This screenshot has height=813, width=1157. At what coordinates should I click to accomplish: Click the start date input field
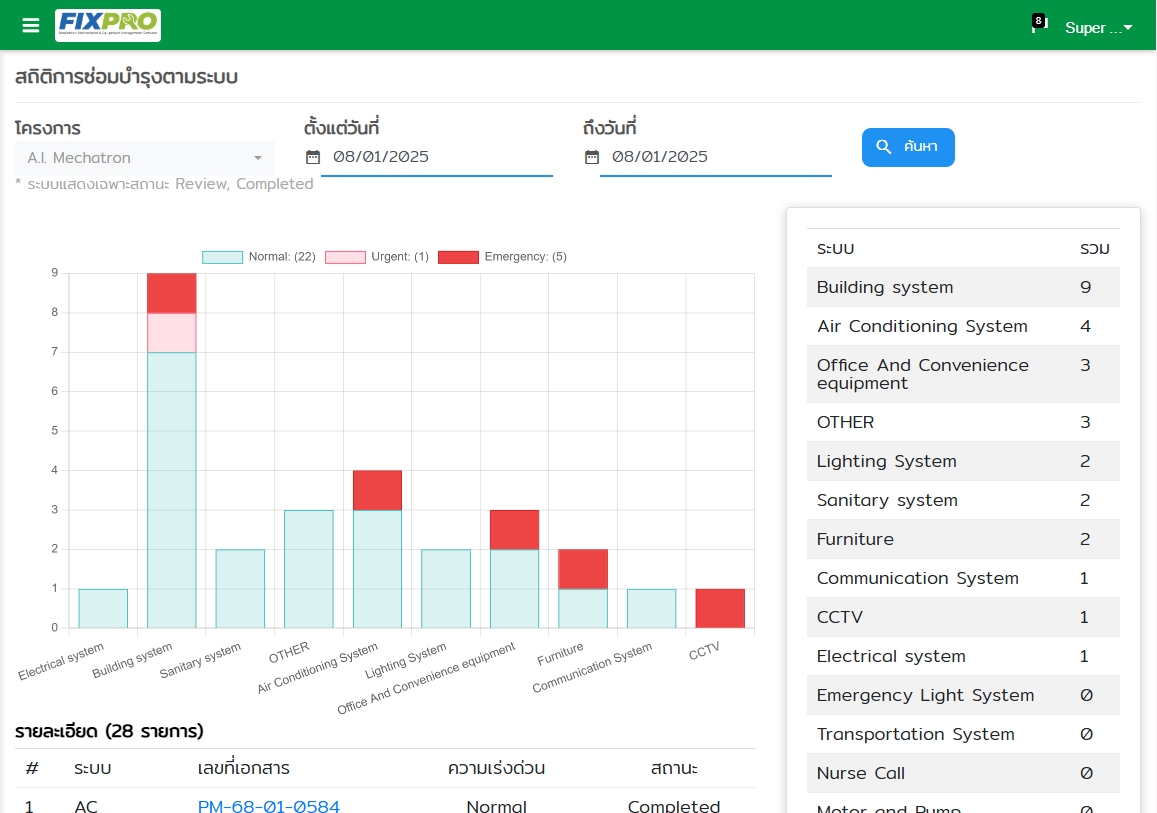pos(440,157)
